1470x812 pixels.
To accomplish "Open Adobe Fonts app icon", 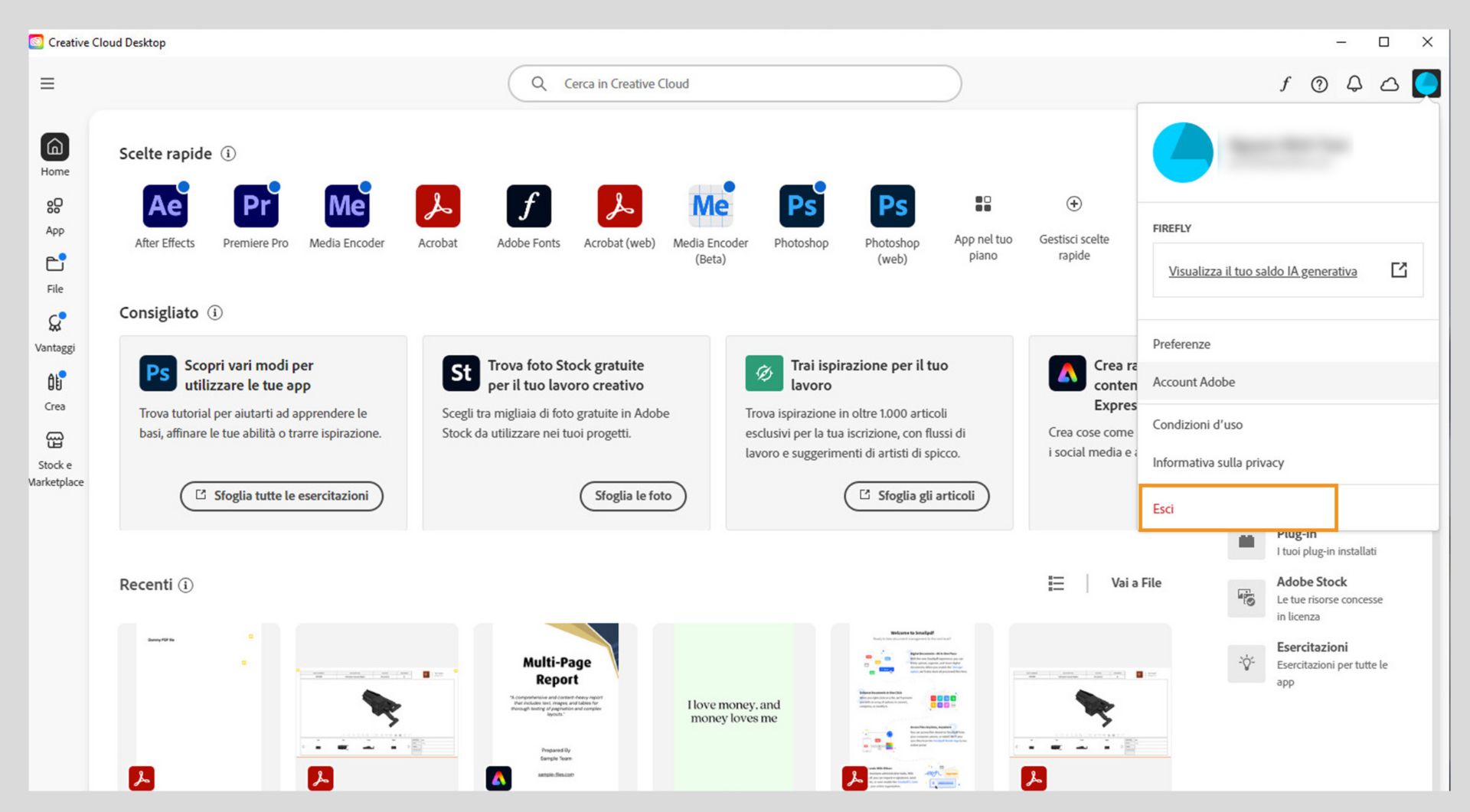I will 528,206.
